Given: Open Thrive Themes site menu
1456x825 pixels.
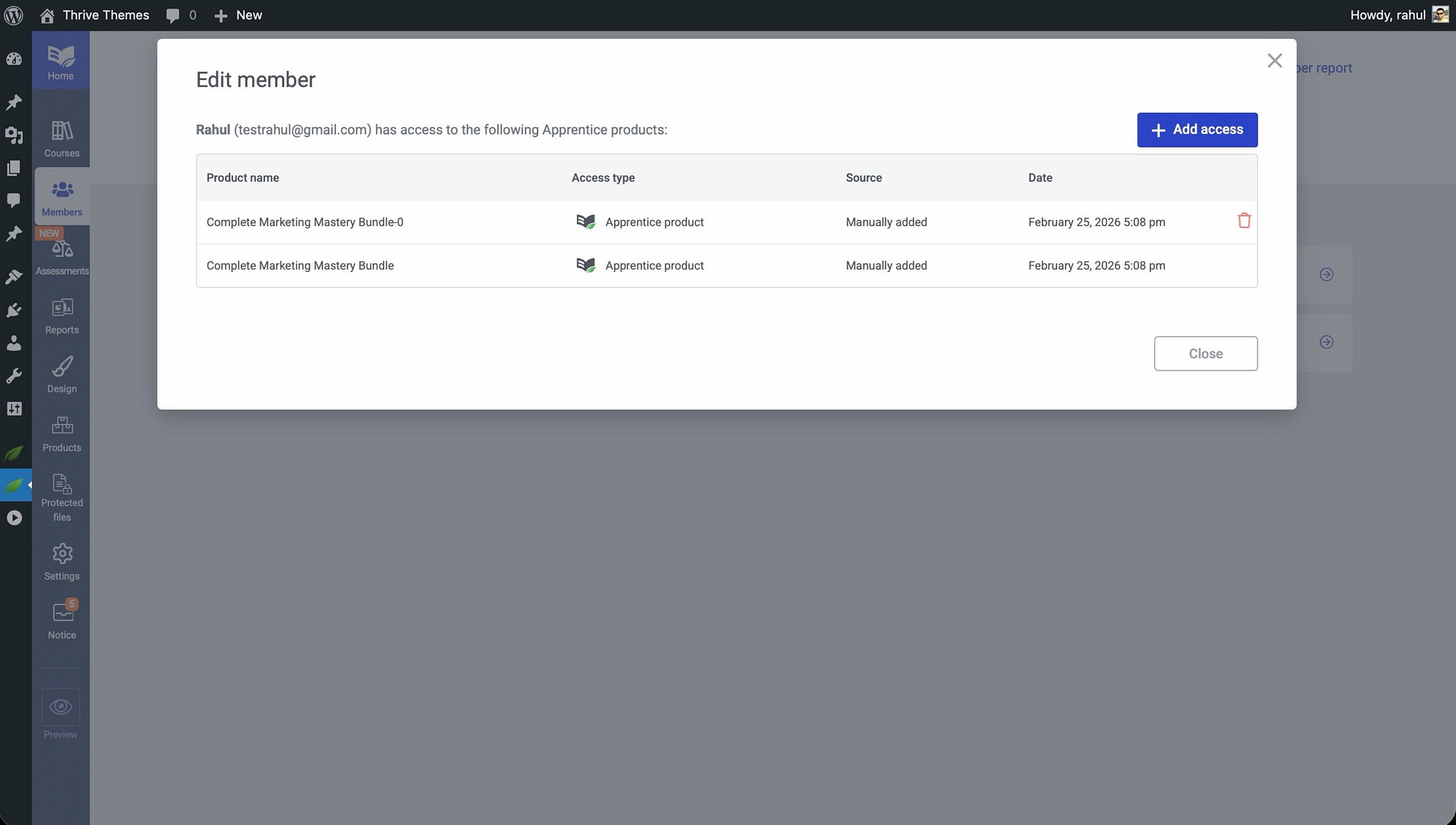Looking at the screenshot, I should coord(95,15).
